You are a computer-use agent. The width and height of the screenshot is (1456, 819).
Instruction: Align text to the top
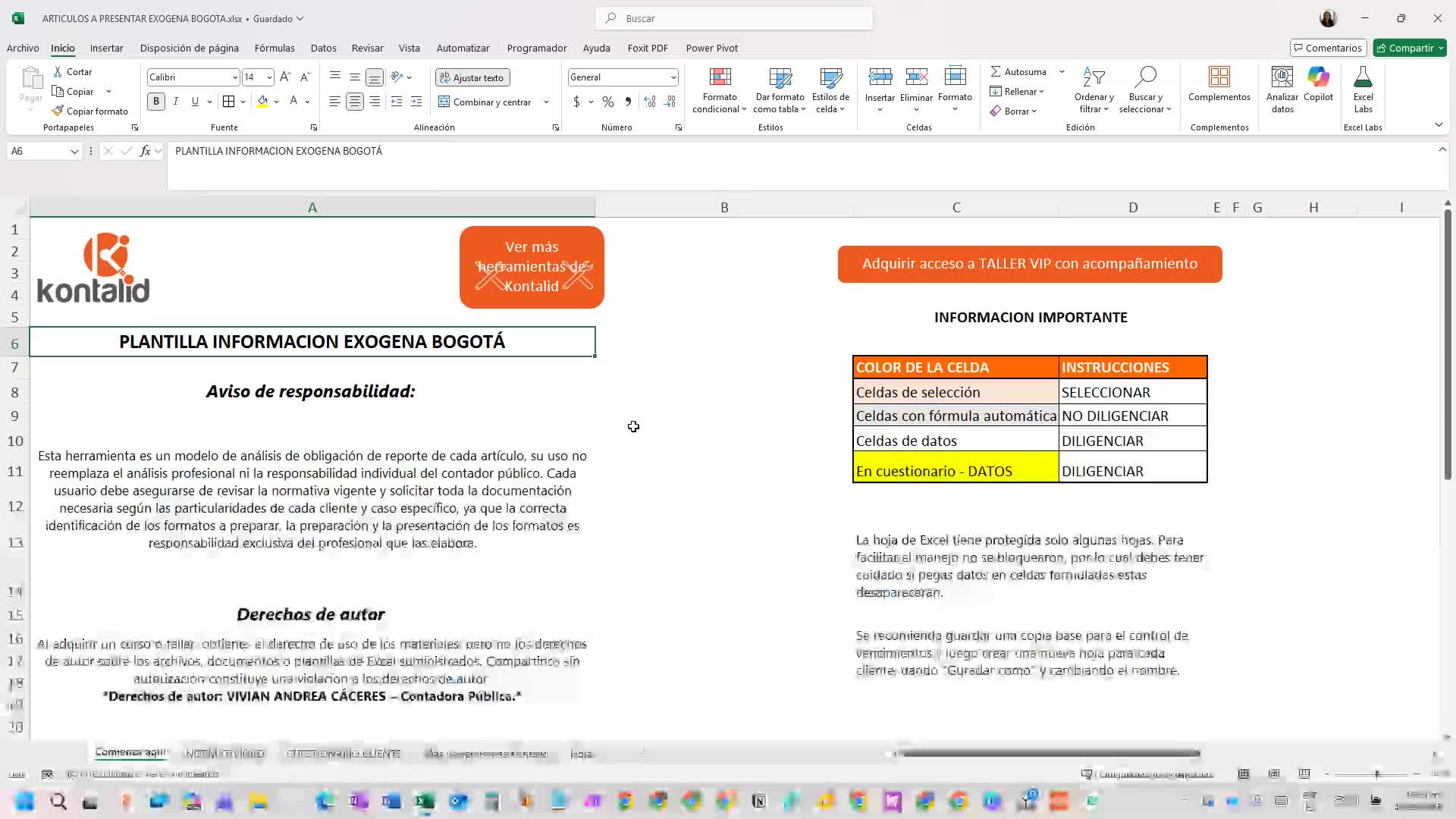point(335,77)
